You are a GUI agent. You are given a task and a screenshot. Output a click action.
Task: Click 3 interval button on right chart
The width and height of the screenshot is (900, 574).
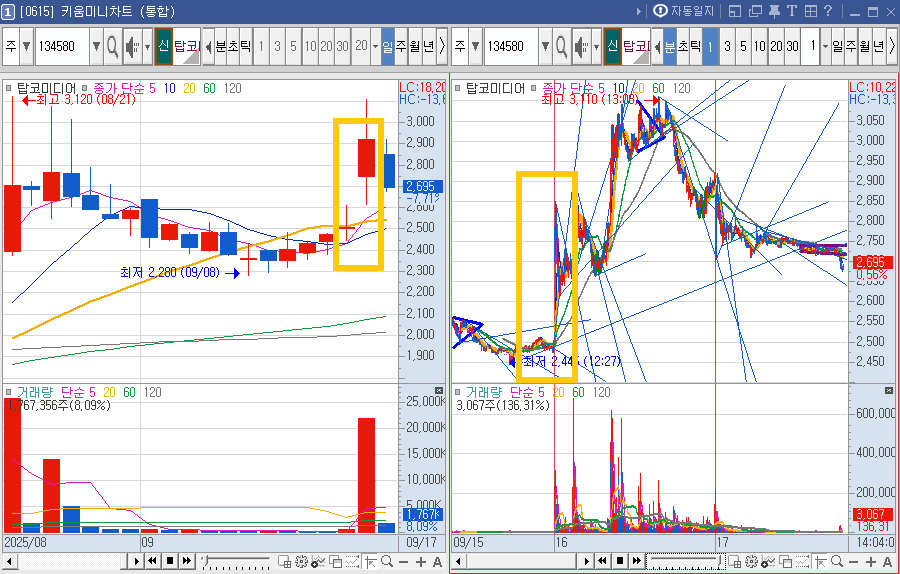pyautogui.click(x=727, y=46)
